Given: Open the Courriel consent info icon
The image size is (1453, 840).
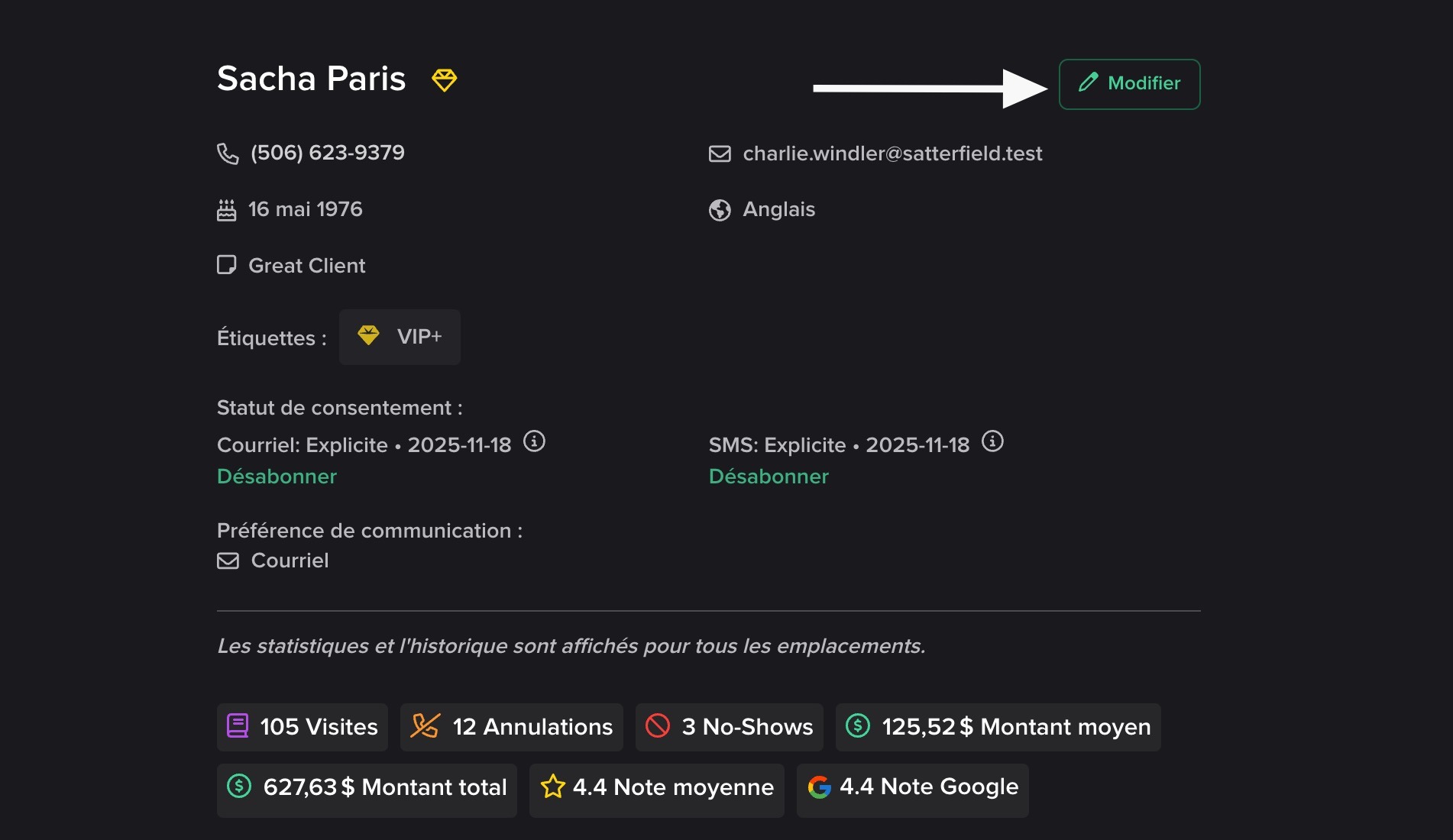Looking at the screenshot, I should [534, 441].
